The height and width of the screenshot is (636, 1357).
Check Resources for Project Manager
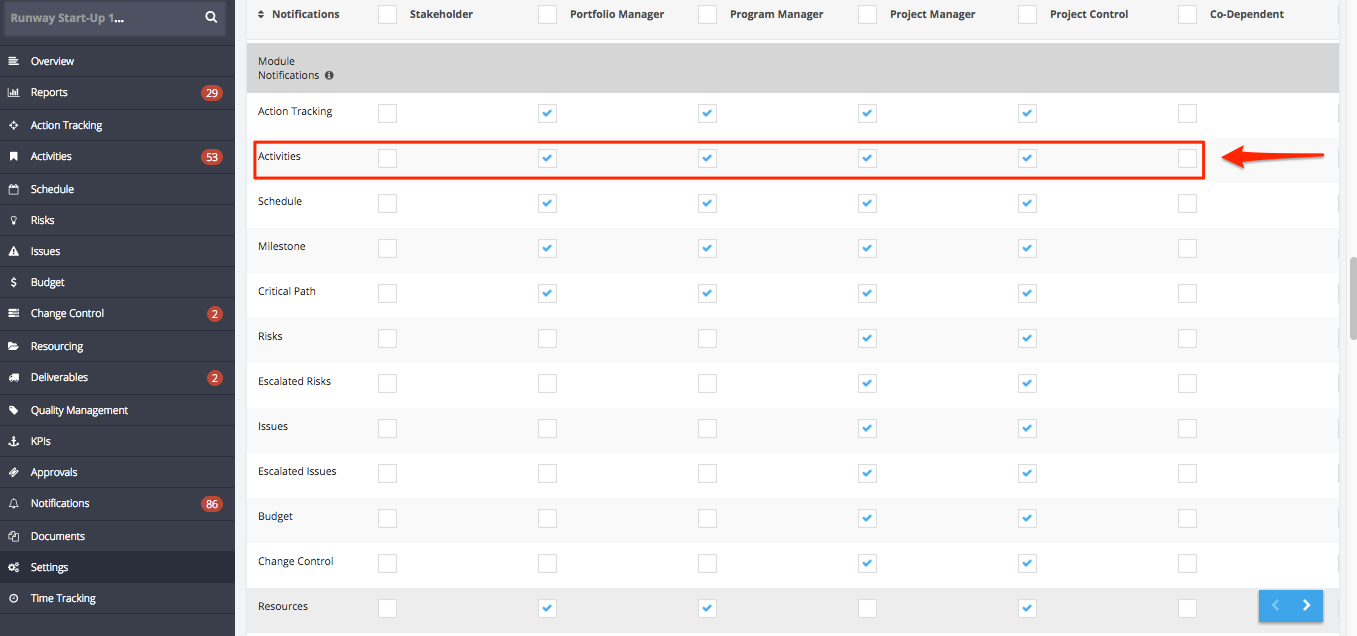[867, 608]
